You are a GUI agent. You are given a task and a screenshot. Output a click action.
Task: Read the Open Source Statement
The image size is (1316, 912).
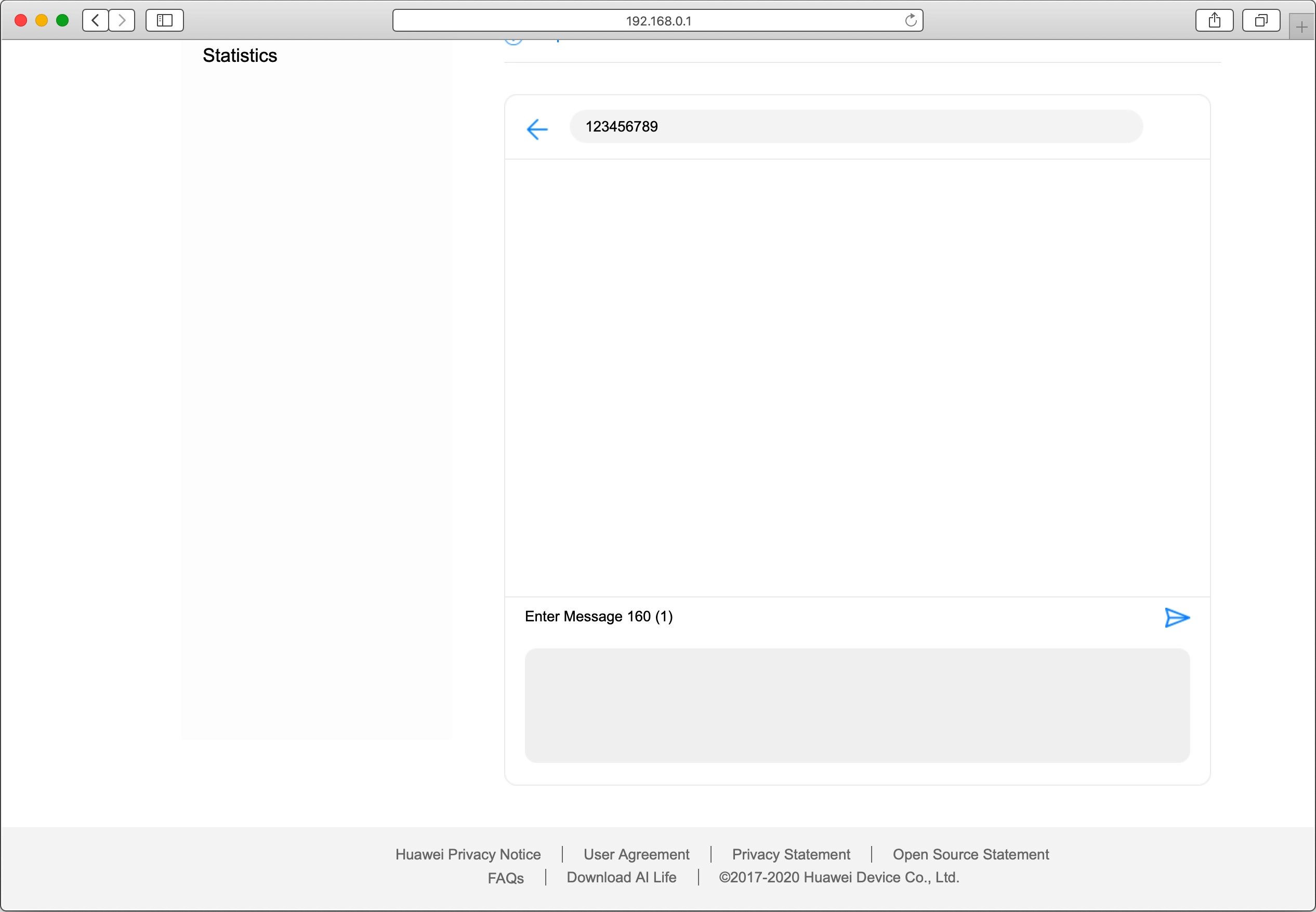coord(970,854)
